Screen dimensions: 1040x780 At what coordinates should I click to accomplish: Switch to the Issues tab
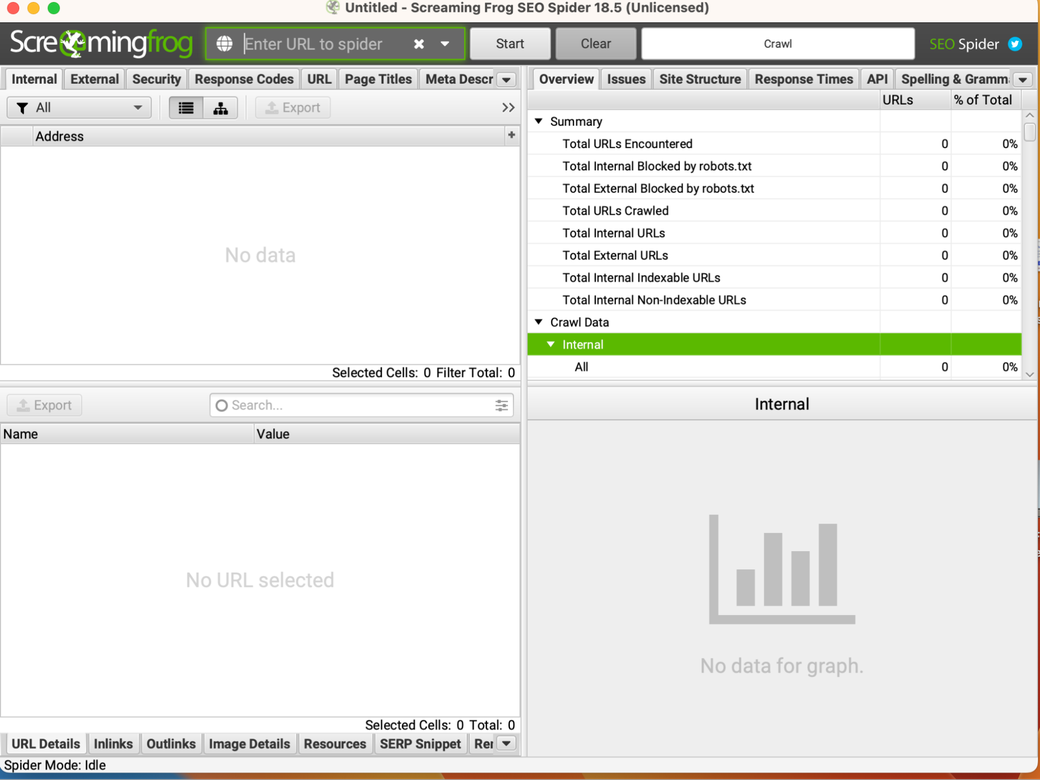click(x=626, y=80)
